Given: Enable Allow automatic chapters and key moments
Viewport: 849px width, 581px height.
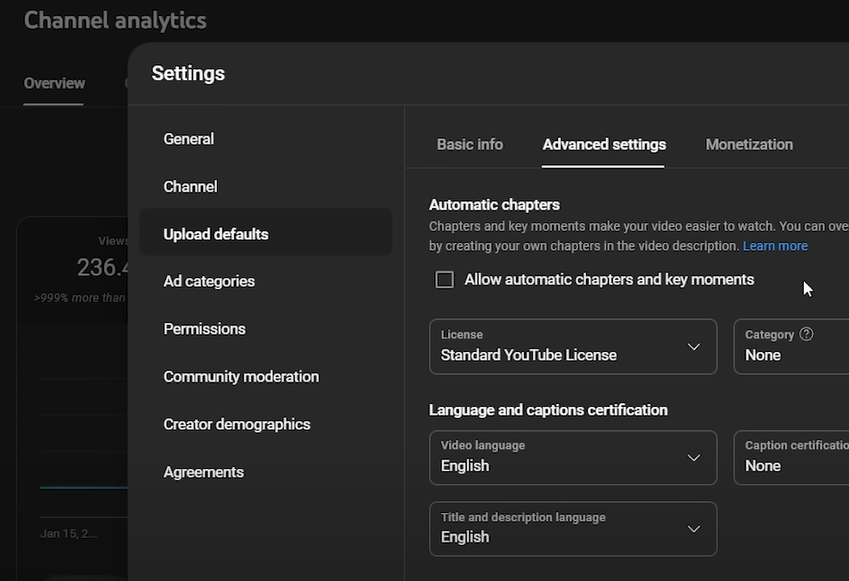Looking at the screenshot, I should [445, 280].
